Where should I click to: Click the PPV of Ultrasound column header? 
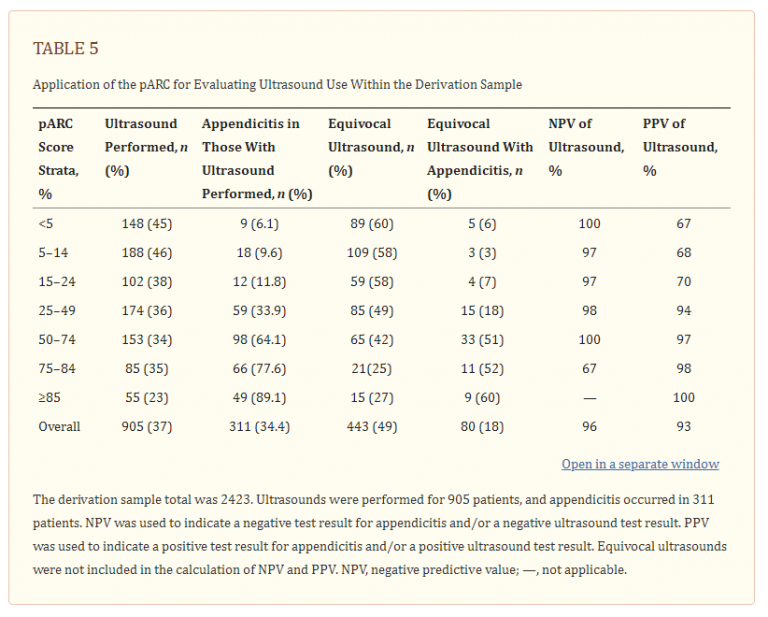coord(679,147)
